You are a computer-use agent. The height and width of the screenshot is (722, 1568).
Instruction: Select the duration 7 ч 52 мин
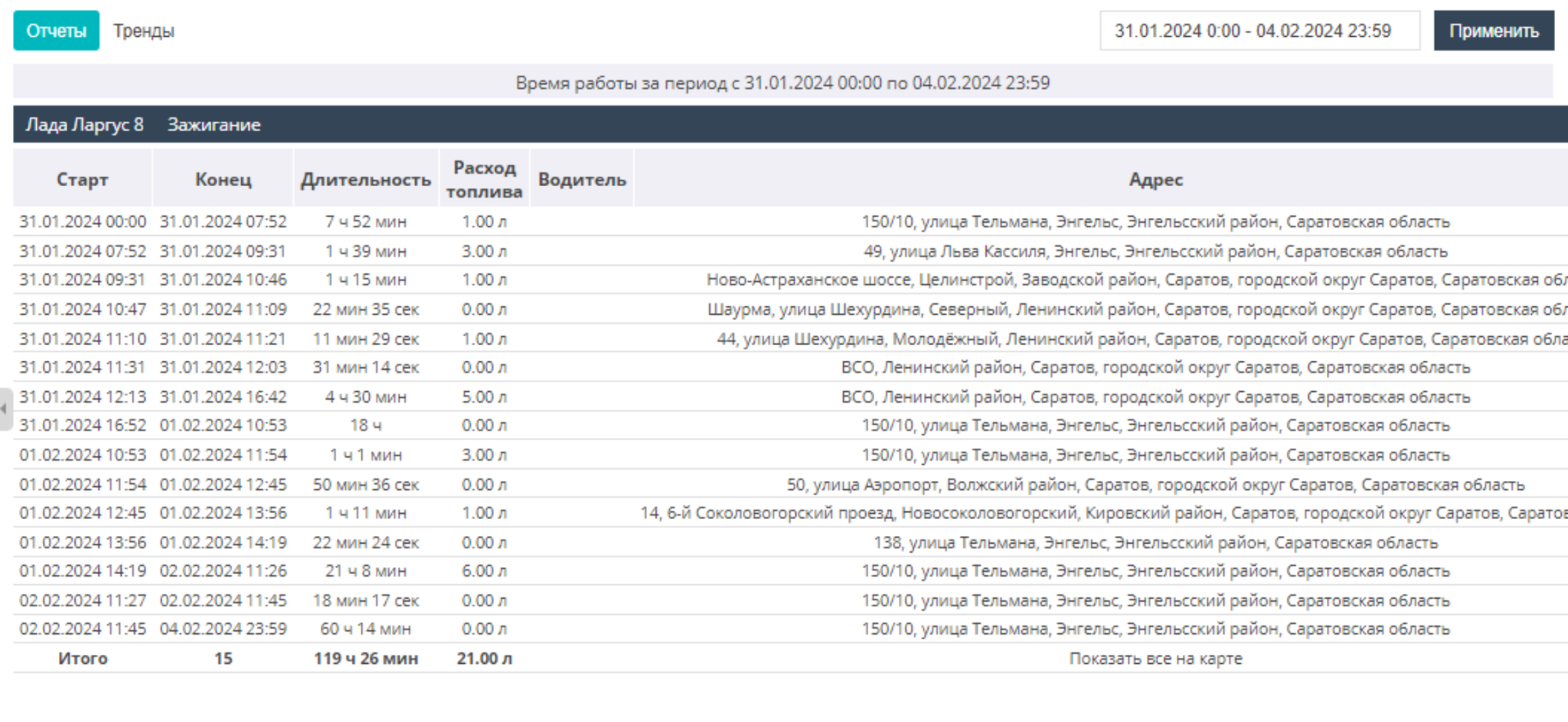click(366, 221)
